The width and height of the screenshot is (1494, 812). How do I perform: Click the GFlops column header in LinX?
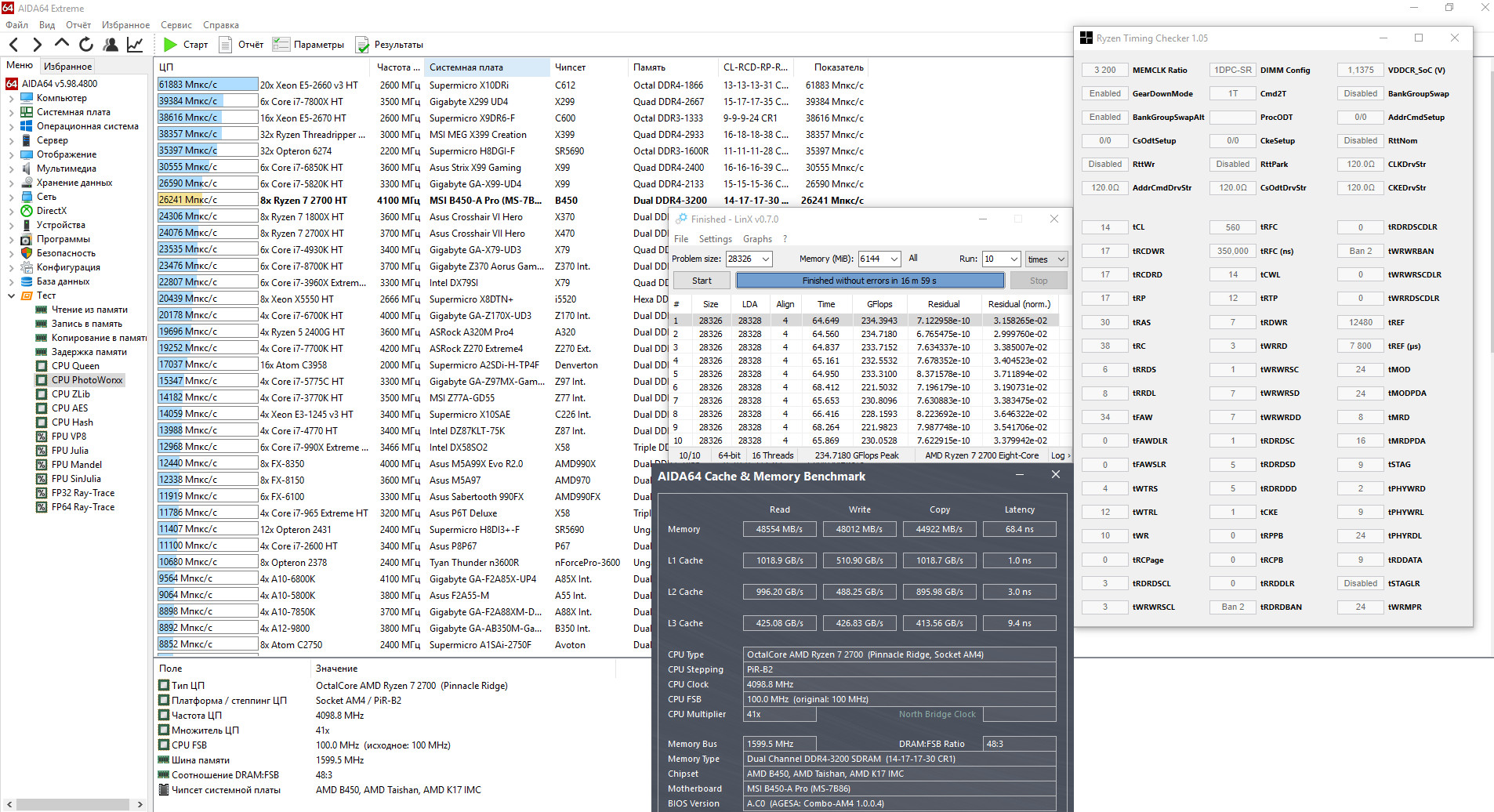click(x=879, y=304)
